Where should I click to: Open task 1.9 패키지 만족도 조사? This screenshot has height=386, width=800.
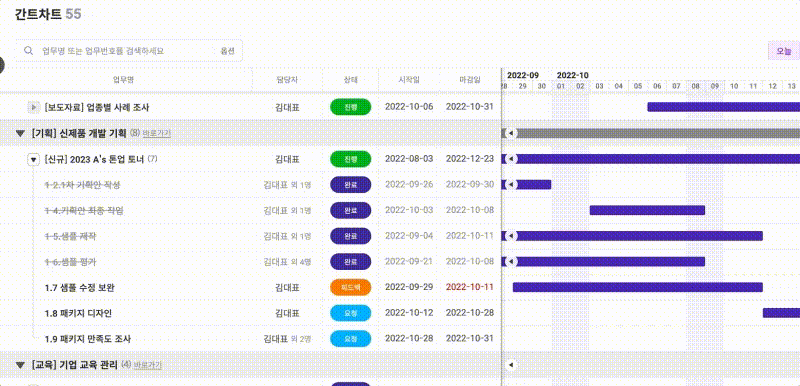click(x=88, y=339)
